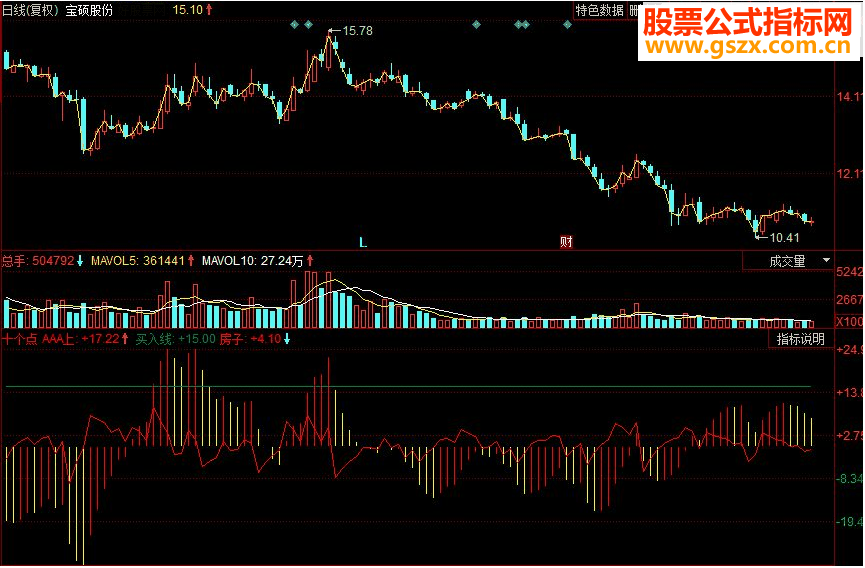Click the rightmost diamond info marker

pyautogui.click(x=567, y=24)
